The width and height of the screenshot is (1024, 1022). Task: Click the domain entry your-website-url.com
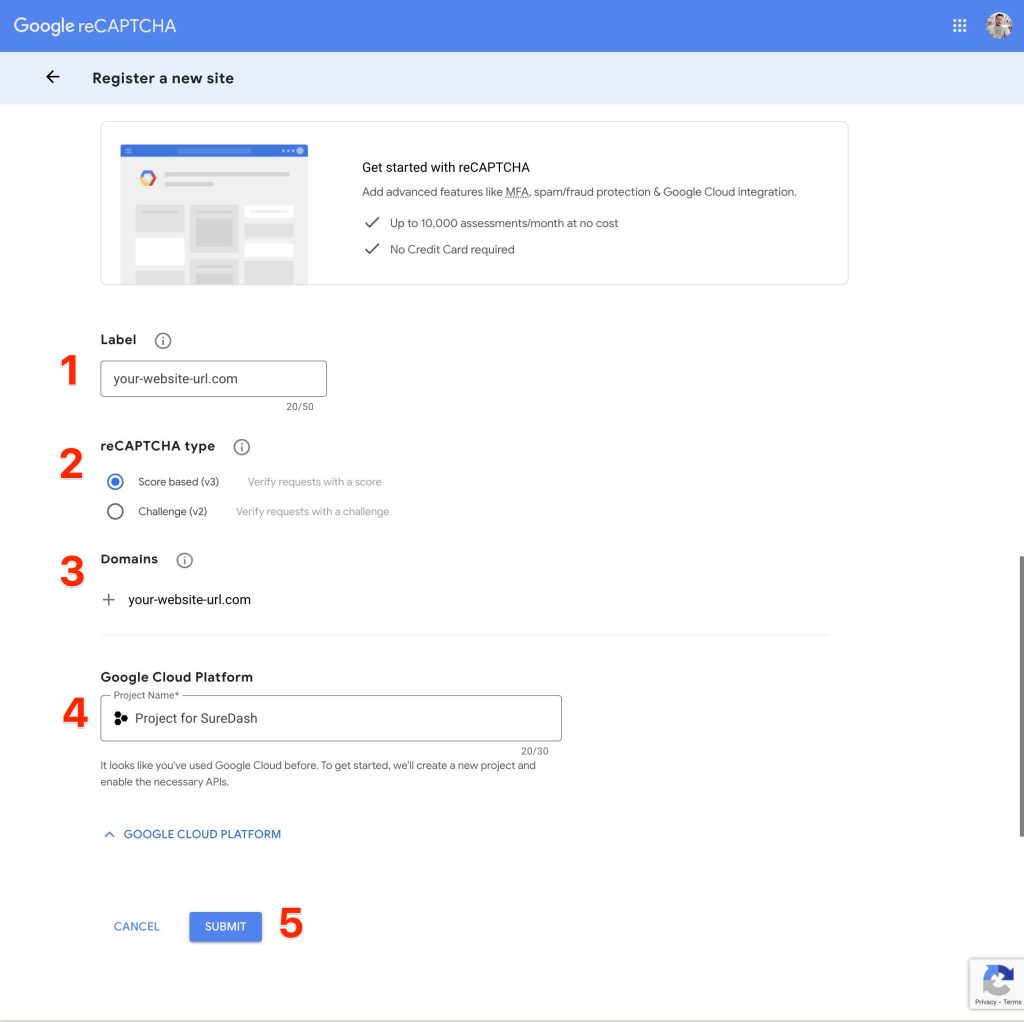click(189, 599)
